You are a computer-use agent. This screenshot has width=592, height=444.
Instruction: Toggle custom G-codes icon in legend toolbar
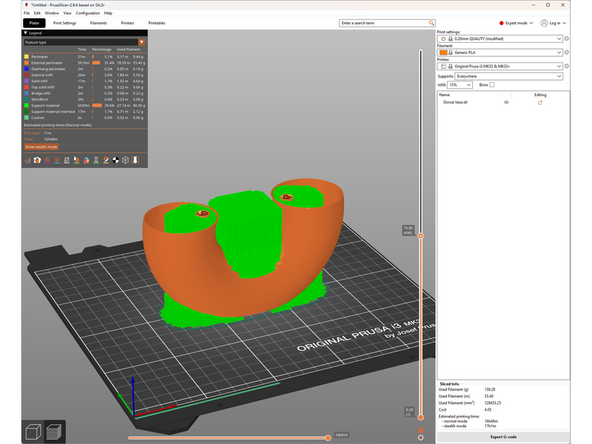tap(106, 160)
